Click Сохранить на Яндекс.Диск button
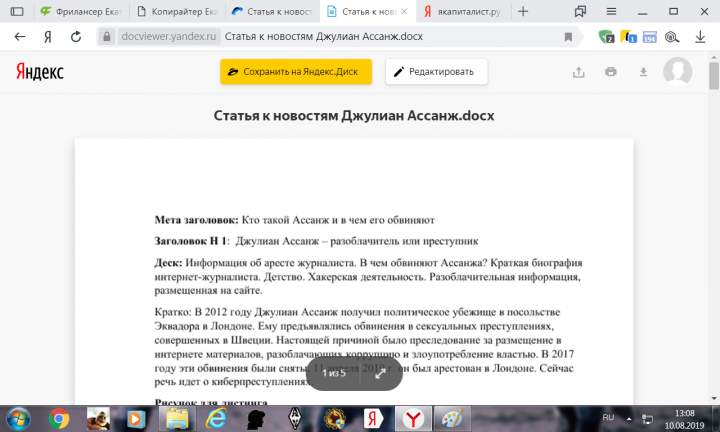Image resolution: width=720 pixels, height=432 pixels. click(x=296, y=72)
